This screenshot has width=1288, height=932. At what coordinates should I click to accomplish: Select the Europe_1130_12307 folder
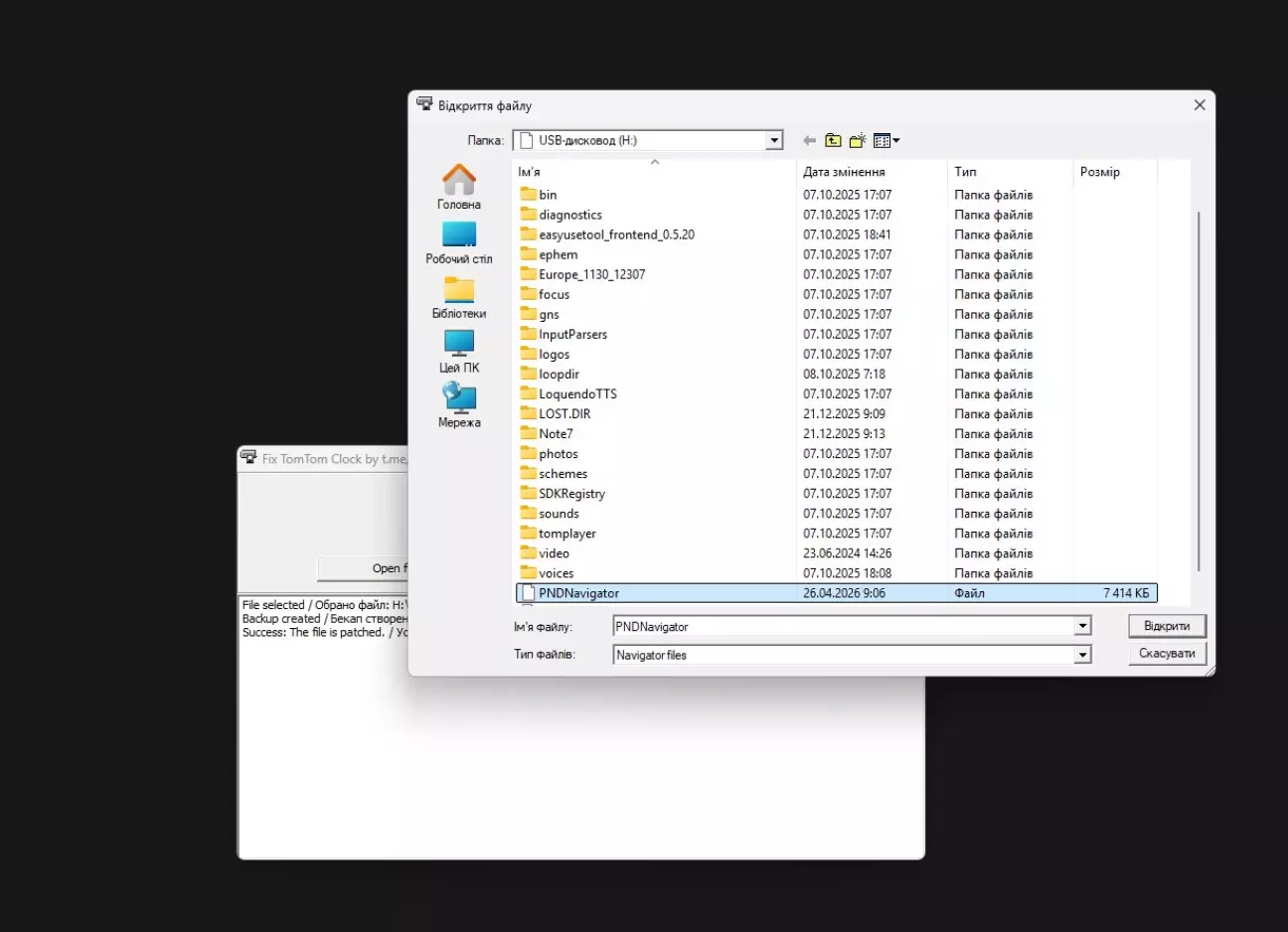pyautogui.click(x=591, y=274)
